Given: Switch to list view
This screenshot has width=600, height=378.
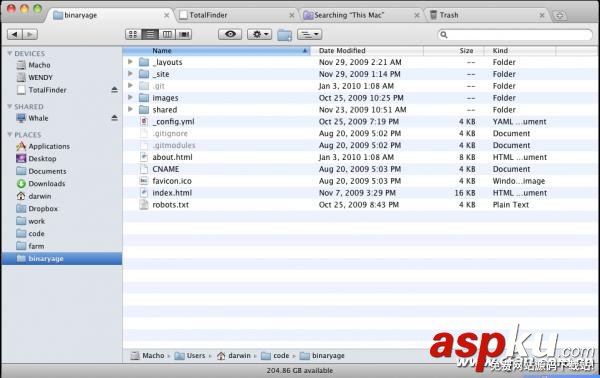Looking at the screenshot, I should (150, 34).
